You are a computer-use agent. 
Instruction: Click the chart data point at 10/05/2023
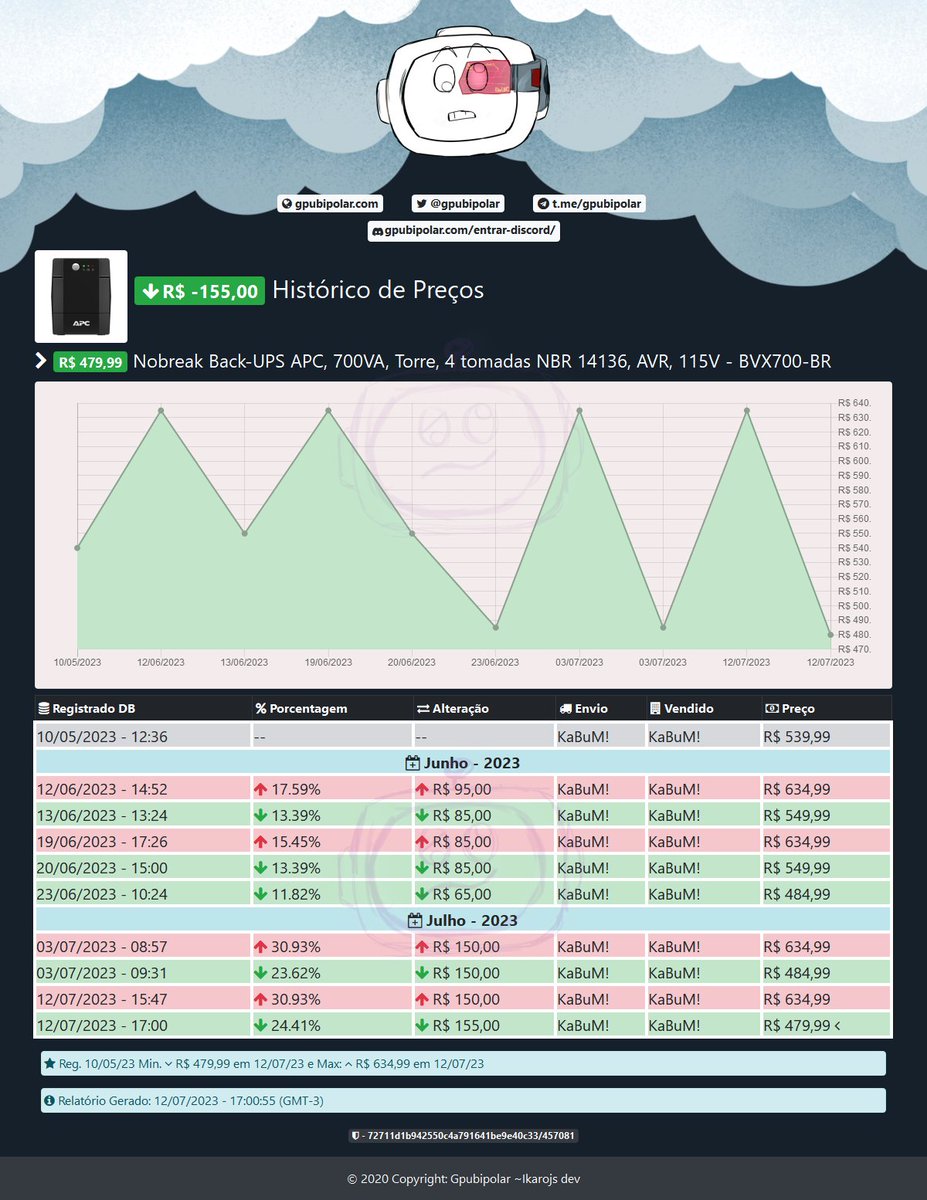click(77, 548)
